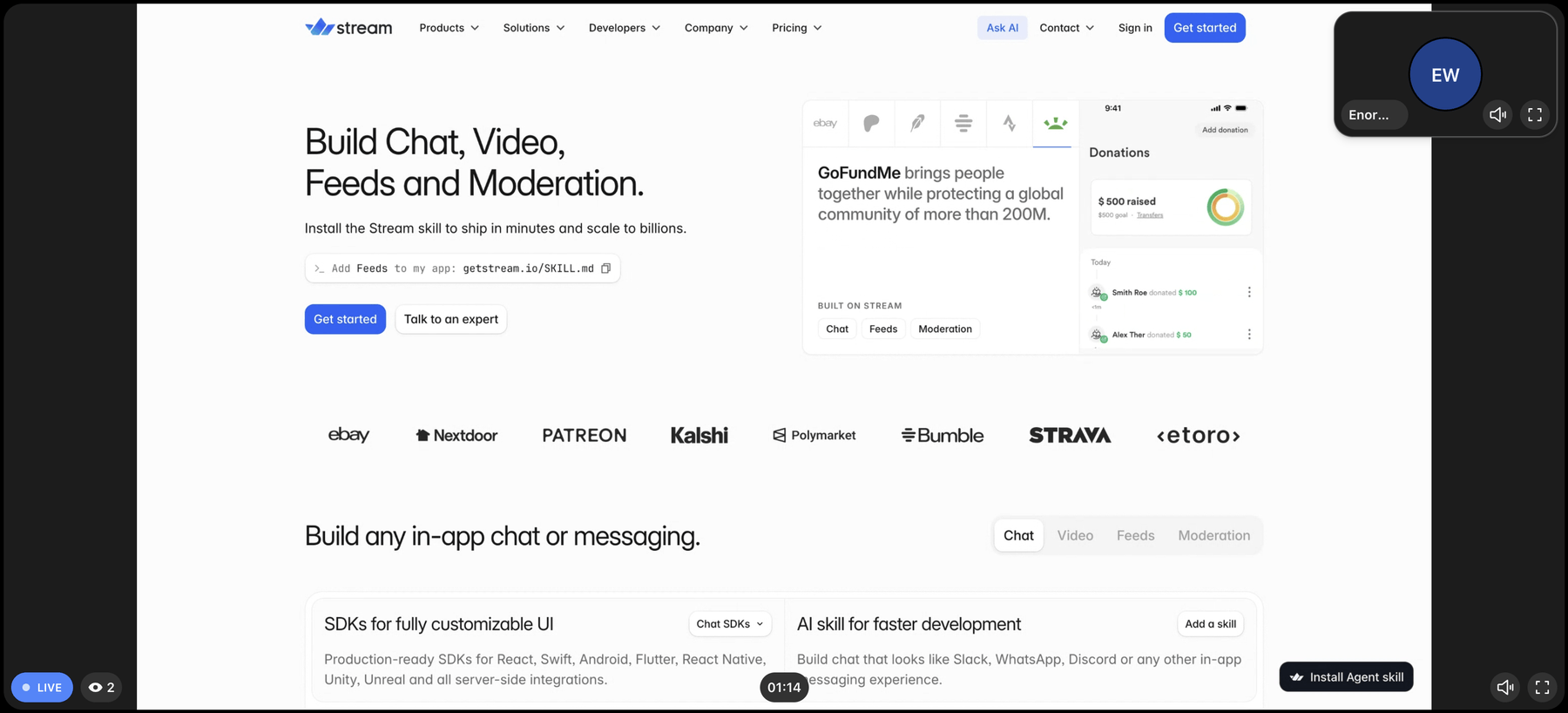Click the 'Alex Ther' donor name

[1128, 335]
